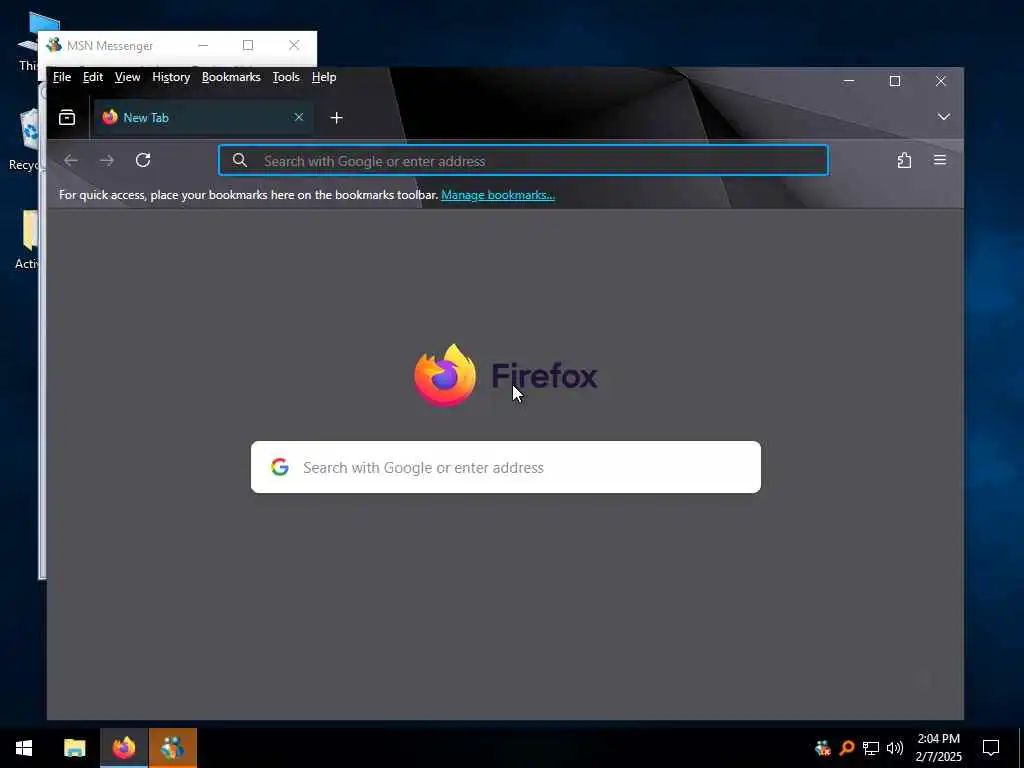Select the Firefox taskbar icon
This screenshot has height=768, width=1024.
coord(124,748)
